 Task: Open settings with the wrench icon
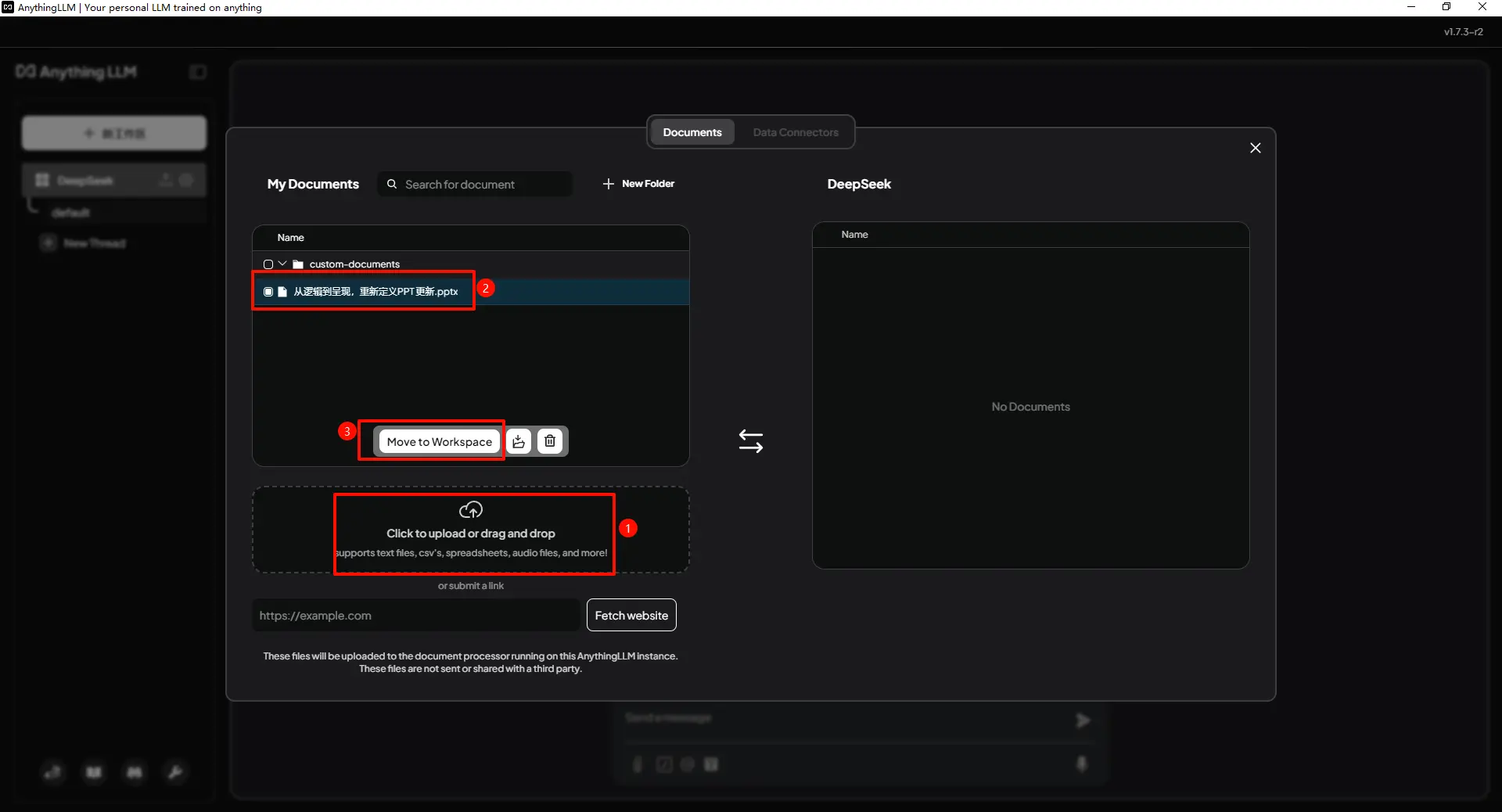tap(175, 772)
